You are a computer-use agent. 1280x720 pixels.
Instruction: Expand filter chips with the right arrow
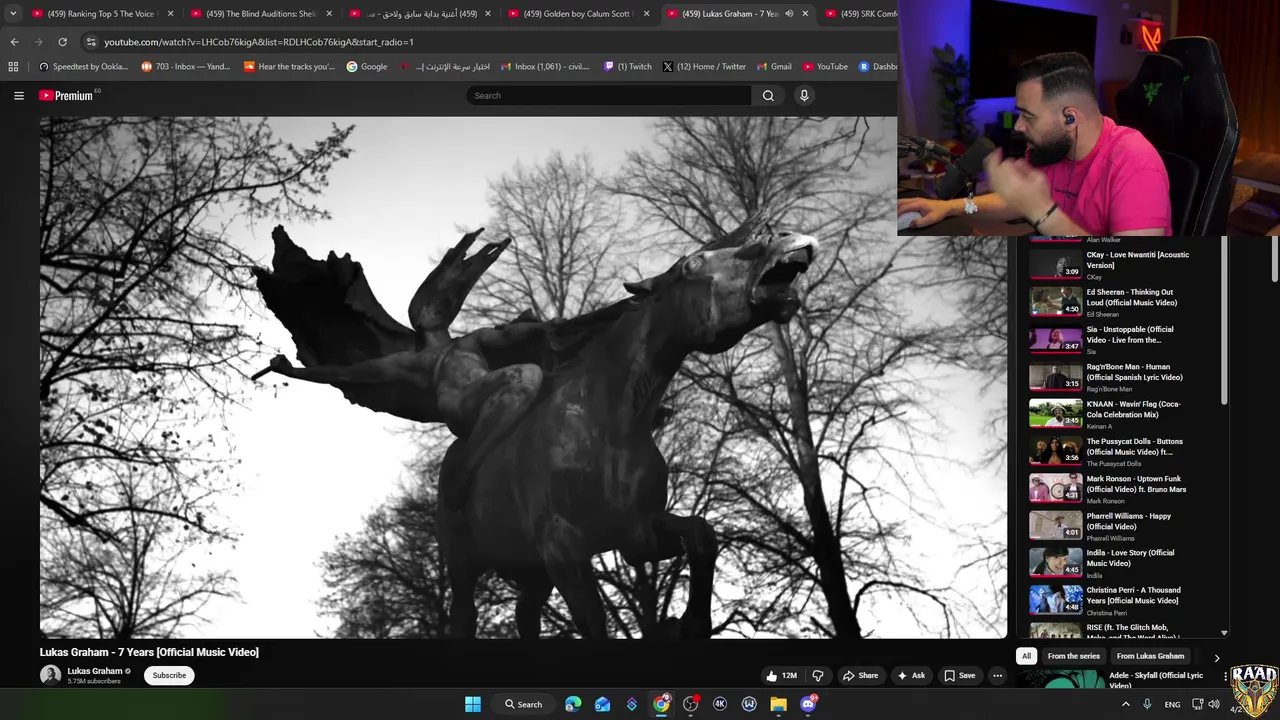(1216, 657)
